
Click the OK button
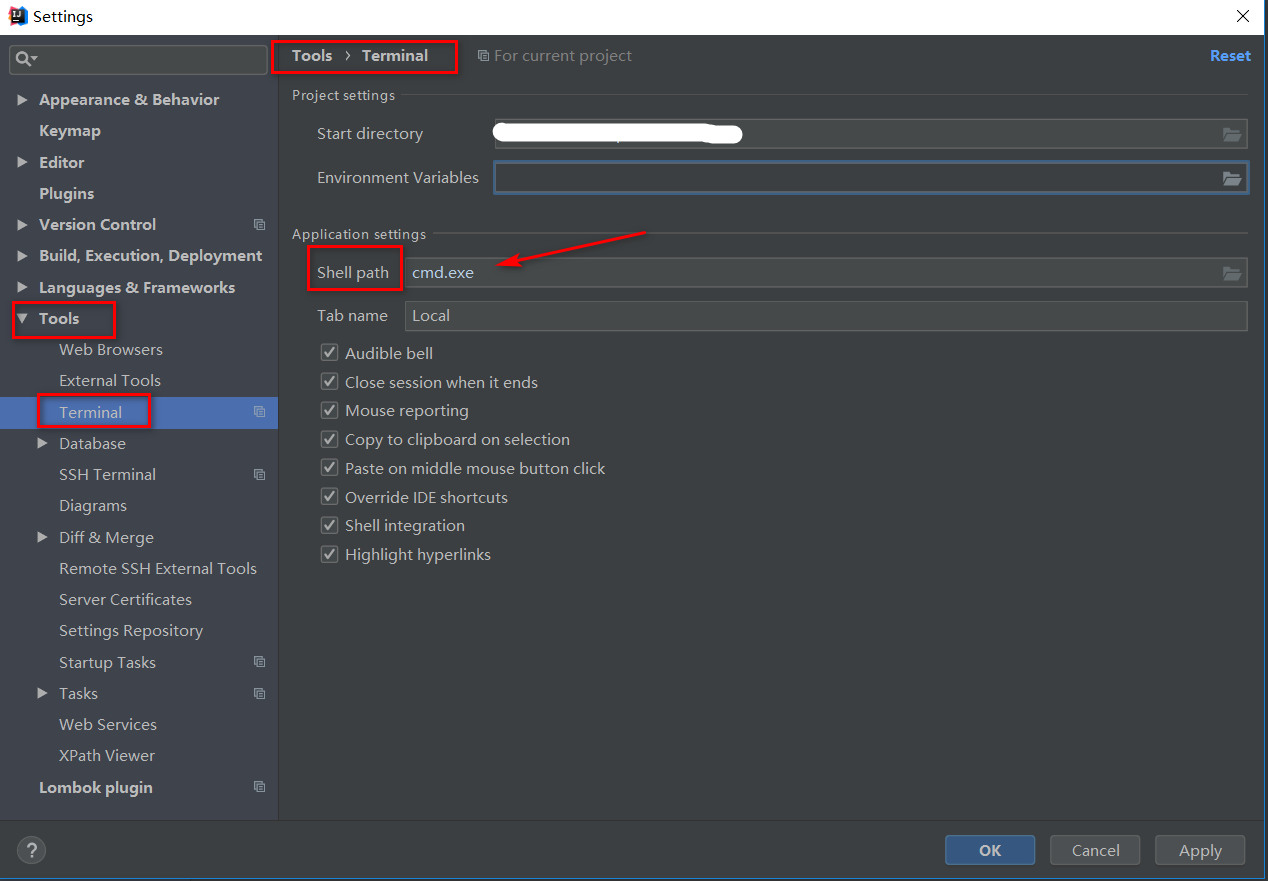[x=990, y=850]
